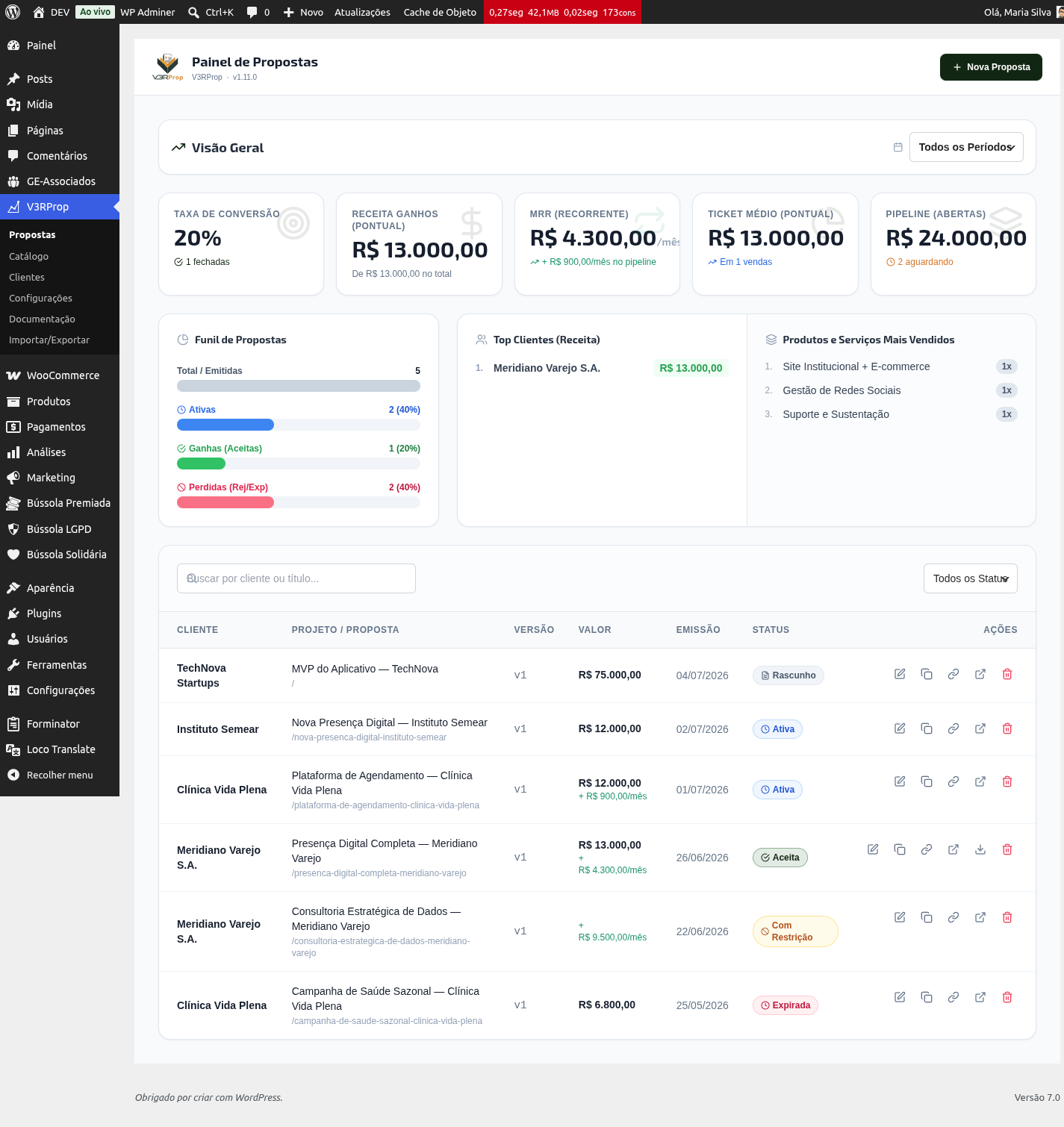The height and width of the screenshot is (1127, 1064).
Task: Delete Campanha de Saúde Sazonal proposal
Action: [x=1007, y=997]
